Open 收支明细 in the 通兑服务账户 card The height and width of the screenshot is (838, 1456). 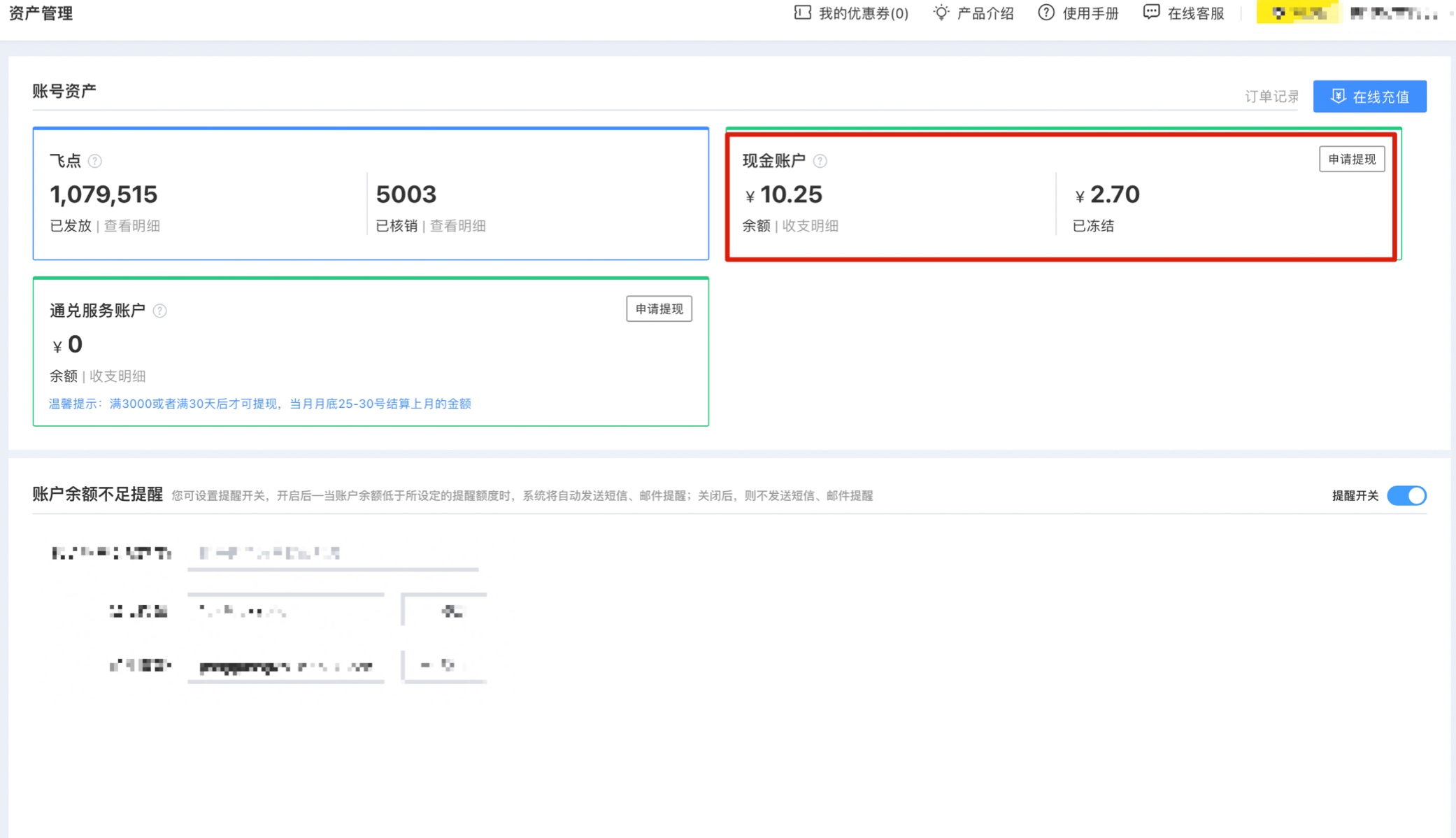(x=117, y=376)
